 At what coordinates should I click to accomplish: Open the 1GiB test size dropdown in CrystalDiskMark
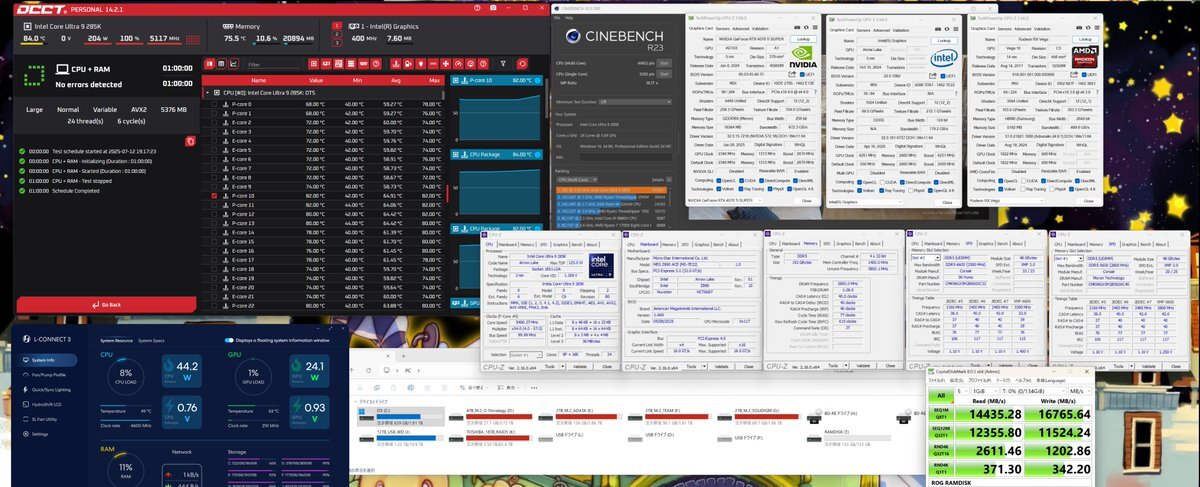[987, 390]
